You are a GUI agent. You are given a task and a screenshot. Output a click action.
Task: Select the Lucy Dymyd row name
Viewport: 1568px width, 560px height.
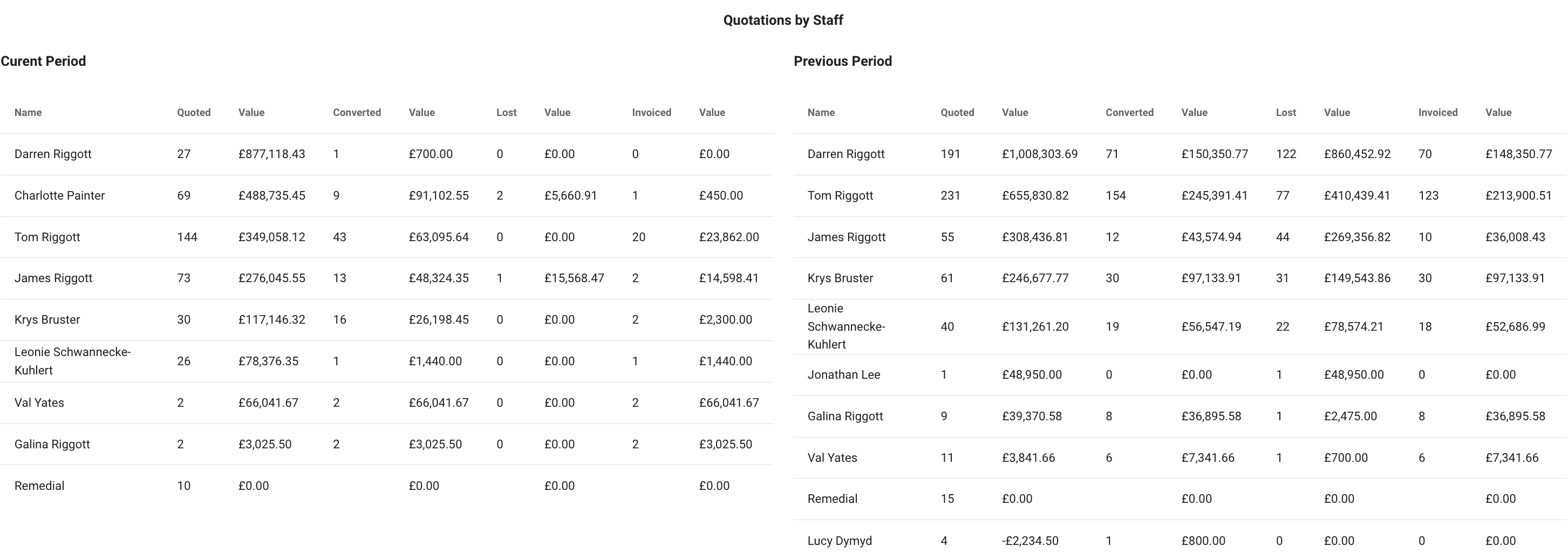pos(840,541)
